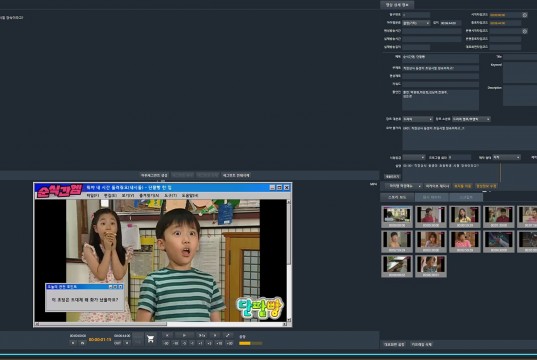Play the video in the preview player

tap(184, 335)
